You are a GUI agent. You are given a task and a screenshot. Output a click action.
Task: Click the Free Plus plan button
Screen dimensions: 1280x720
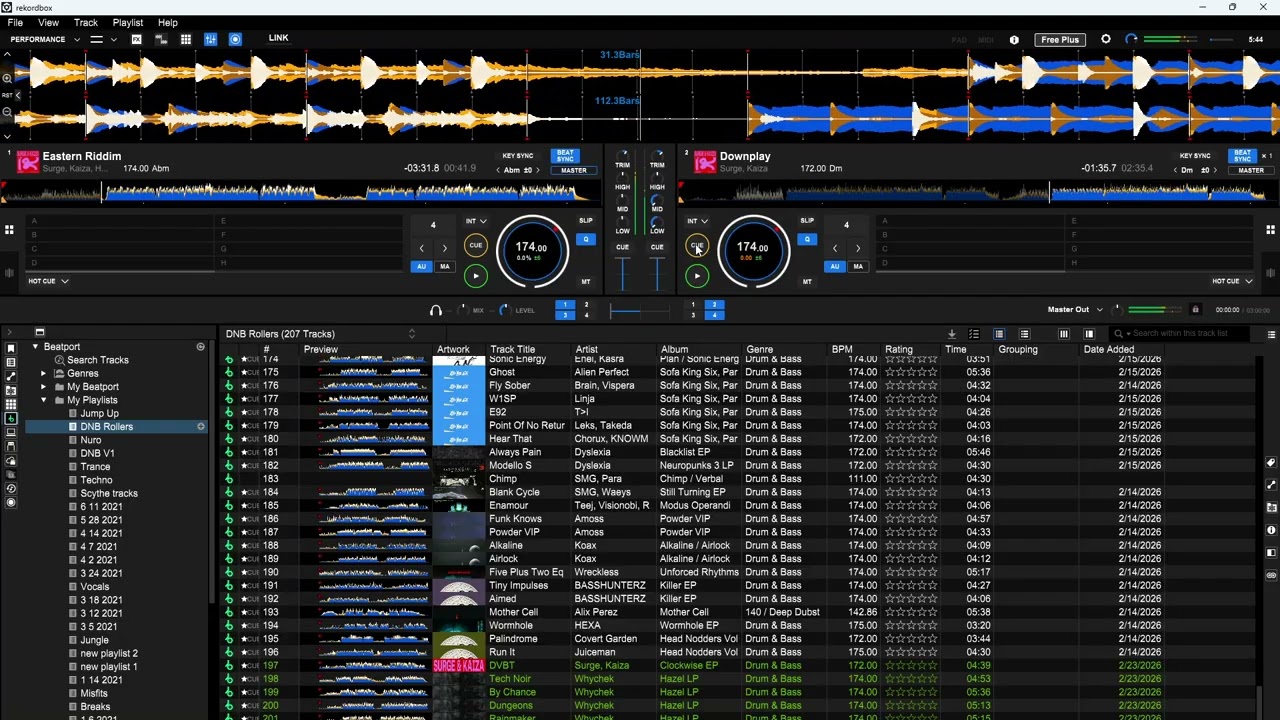point(1060,40)
